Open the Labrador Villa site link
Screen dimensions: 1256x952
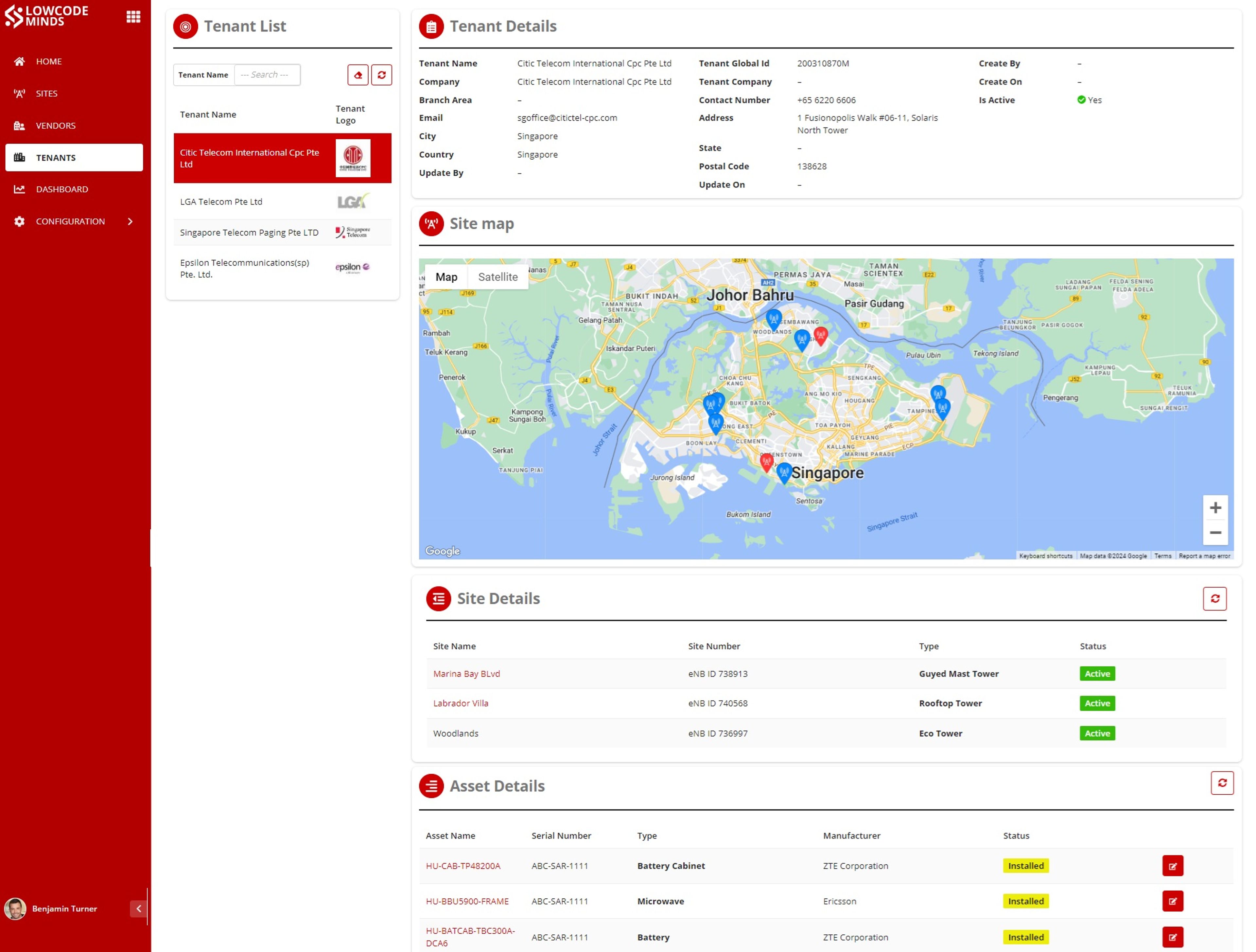click(x=461, y=704)
